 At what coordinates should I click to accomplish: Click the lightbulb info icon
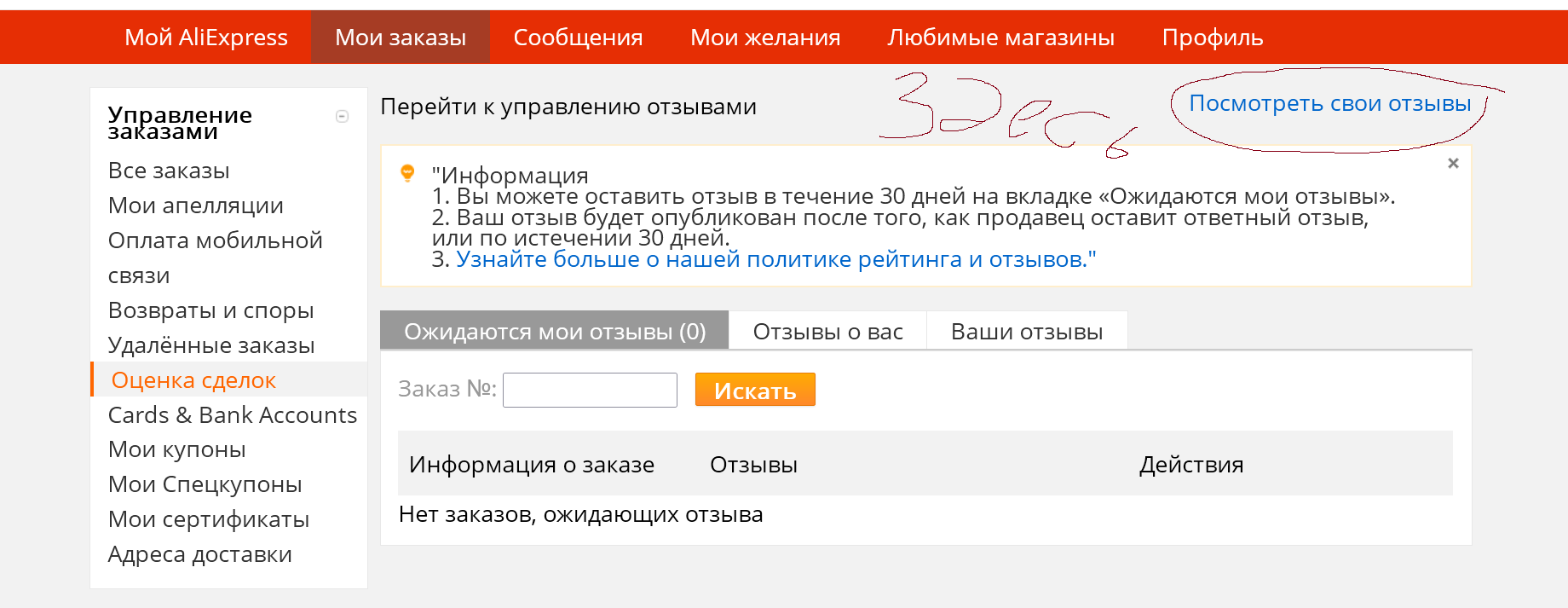click(x=407, y=174)
